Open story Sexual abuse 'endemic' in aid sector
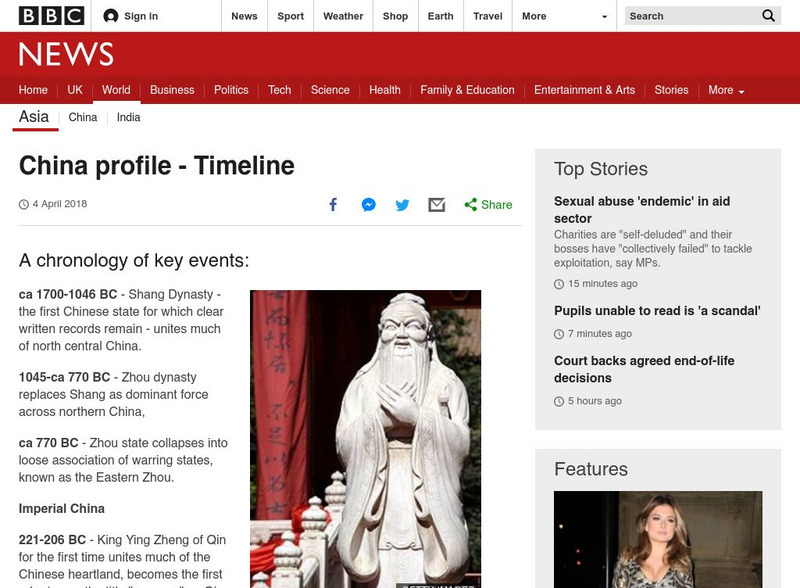This screenshot has width=800, height=588. tap(642, 210)
